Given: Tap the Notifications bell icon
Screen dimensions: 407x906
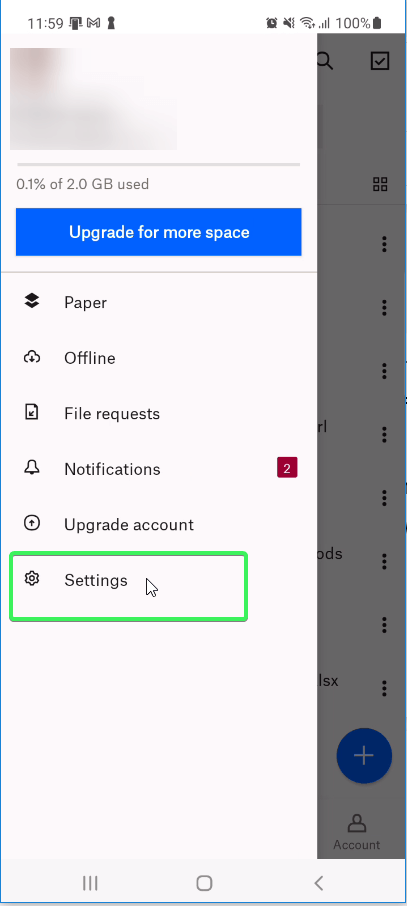Looking at the screenshot, I should point(32,468).
